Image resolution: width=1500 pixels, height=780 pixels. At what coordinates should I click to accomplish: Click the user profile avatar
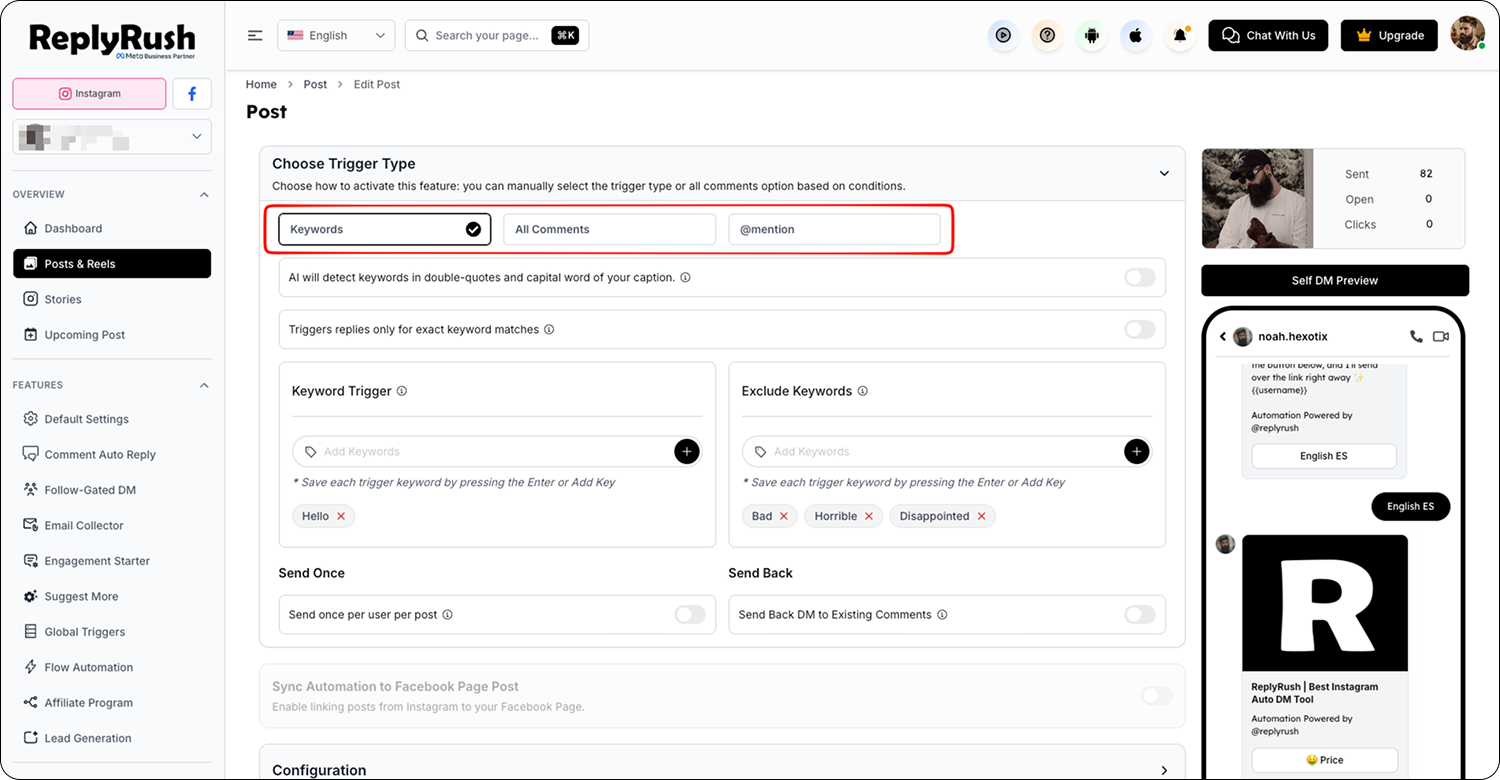point(1467,35)
